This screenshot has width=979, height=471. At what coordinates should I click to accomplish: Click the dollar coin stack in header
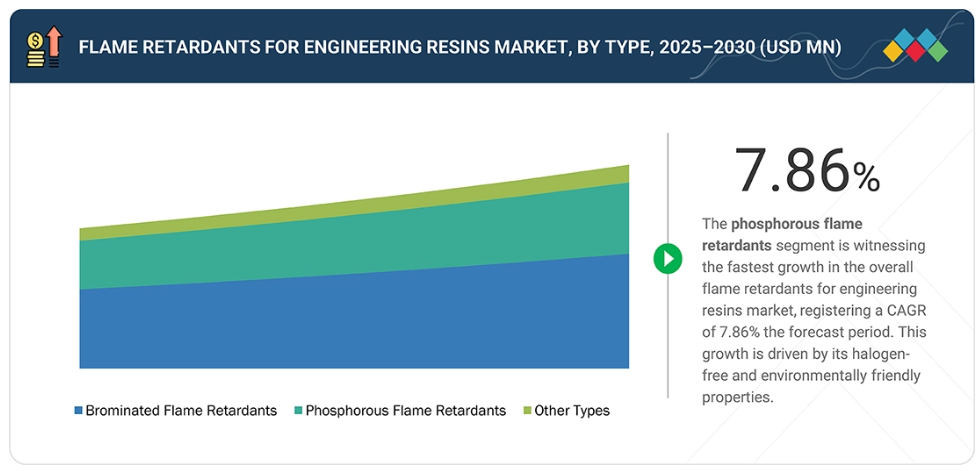pyautogui.click(x=36, y=50)
